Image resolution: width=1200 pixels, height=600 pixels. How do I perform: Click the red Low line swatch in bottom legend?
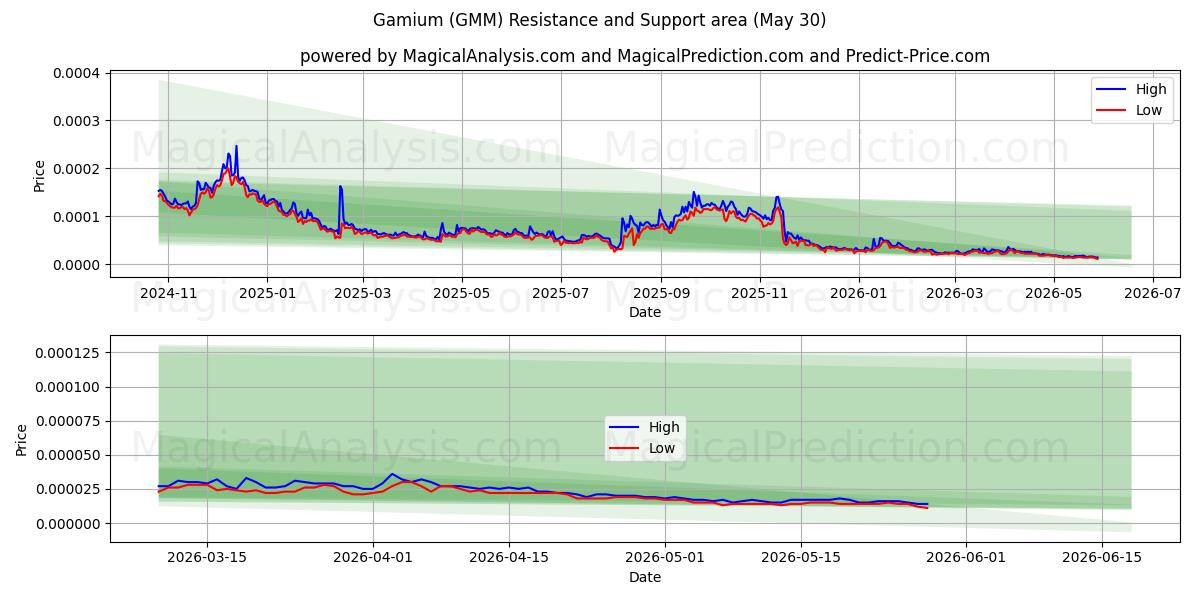[x=624, y=448]
